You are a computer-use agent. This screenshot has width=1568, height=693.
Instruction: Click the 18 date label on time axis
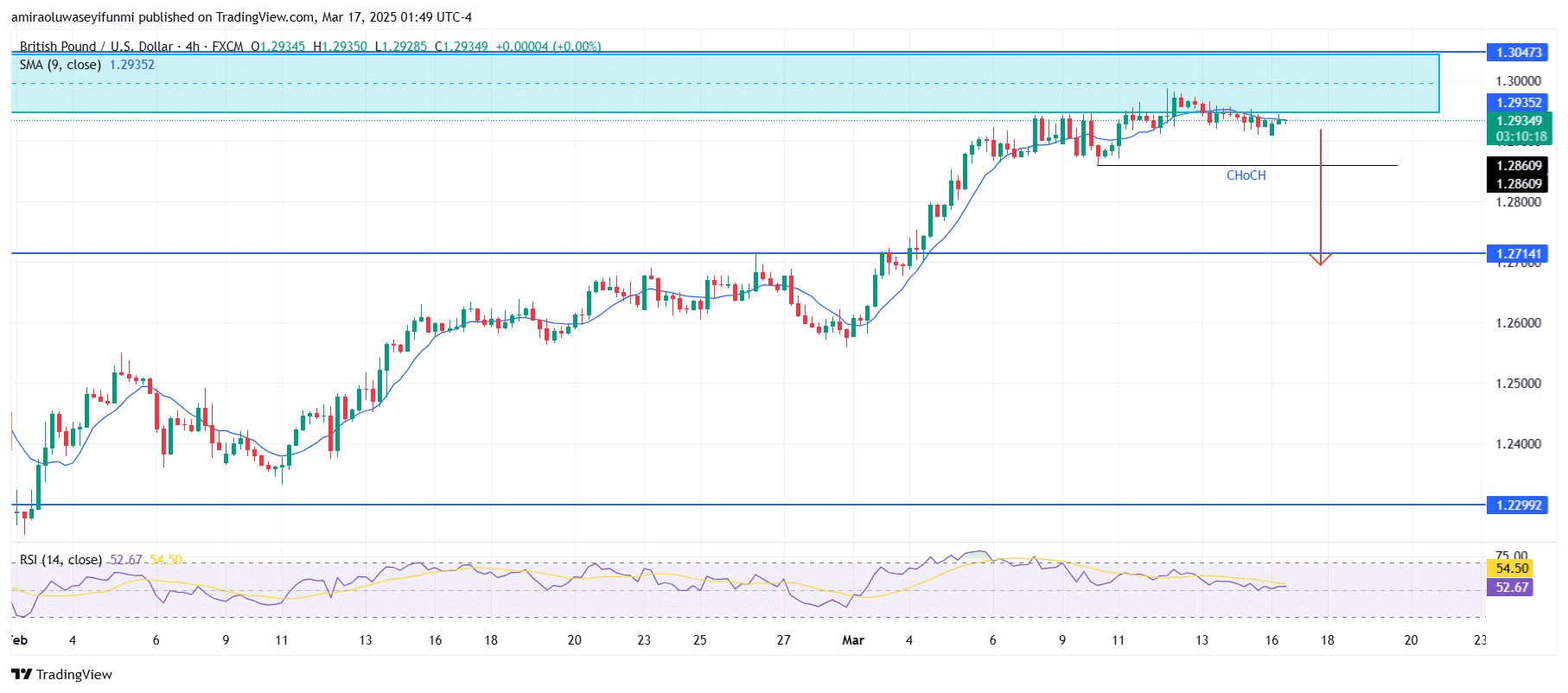[x=1327, y=640]
